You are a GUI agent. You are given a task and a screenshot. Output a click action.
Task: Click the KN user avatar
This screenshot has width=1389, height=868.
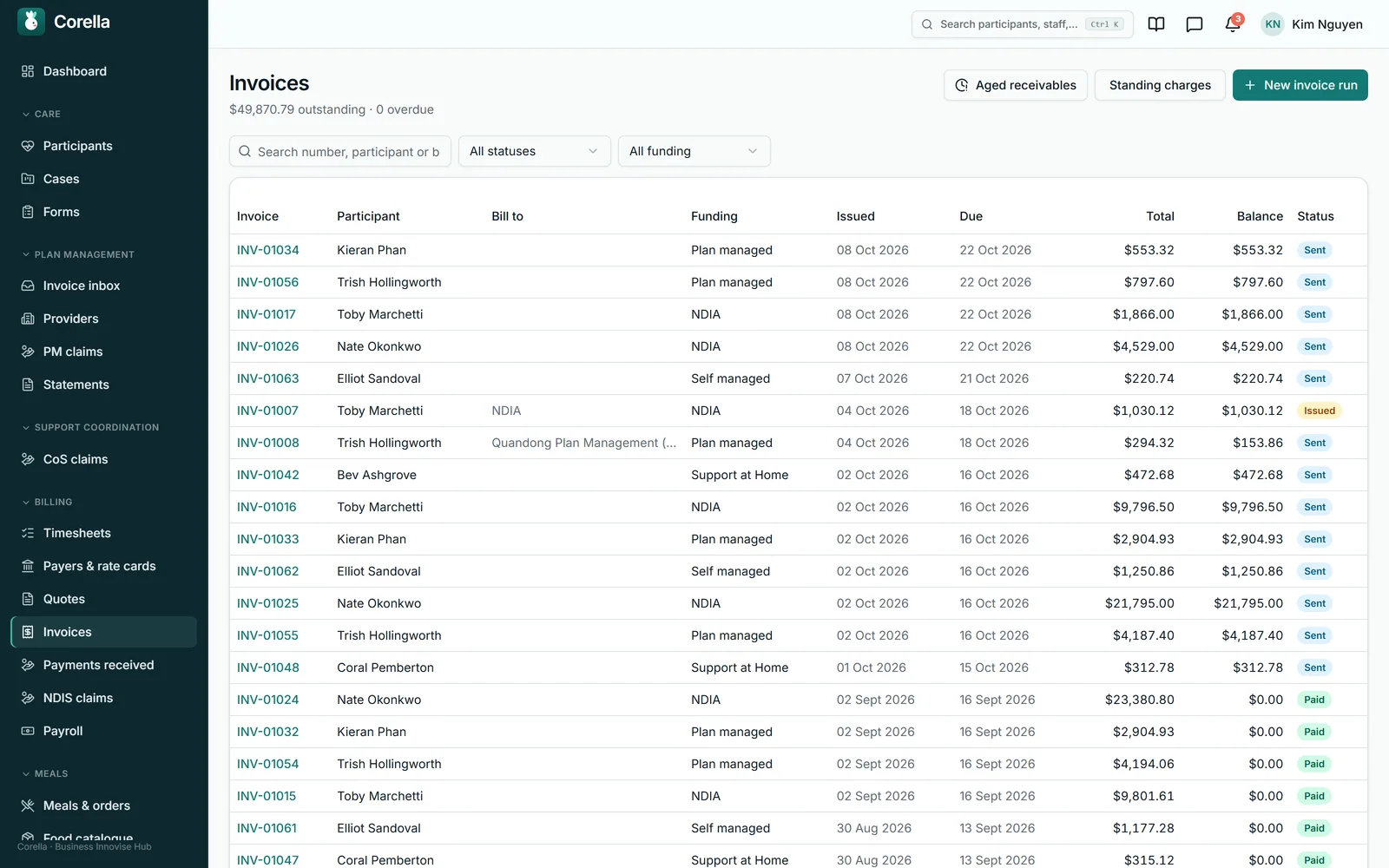pos(1273,24)
